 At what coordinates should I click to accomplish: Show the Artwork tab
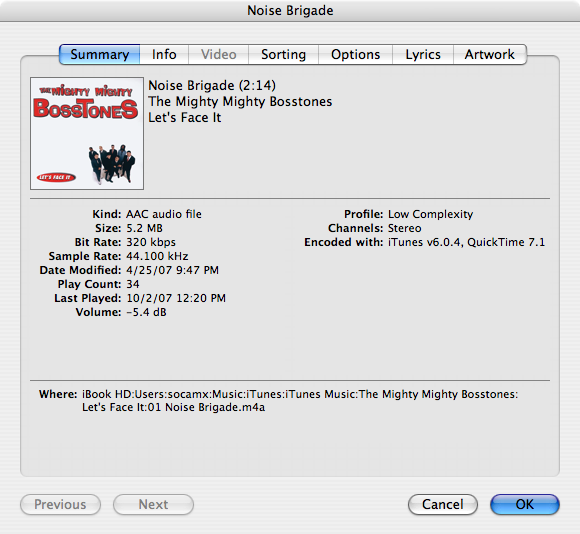tap(490, 54)
